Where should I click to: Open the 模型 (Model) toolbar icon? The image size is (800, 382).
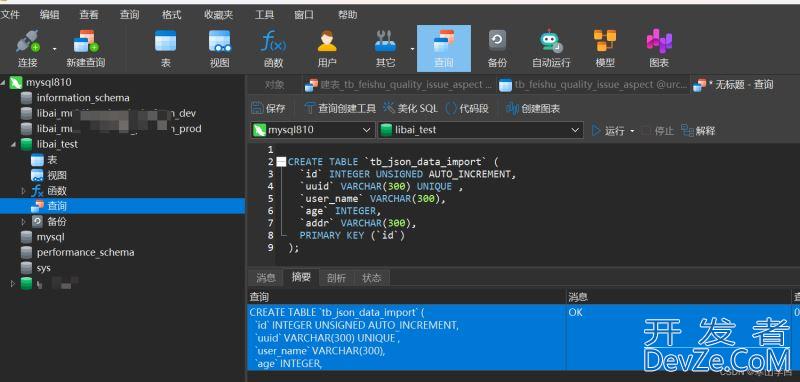(605, 49)
